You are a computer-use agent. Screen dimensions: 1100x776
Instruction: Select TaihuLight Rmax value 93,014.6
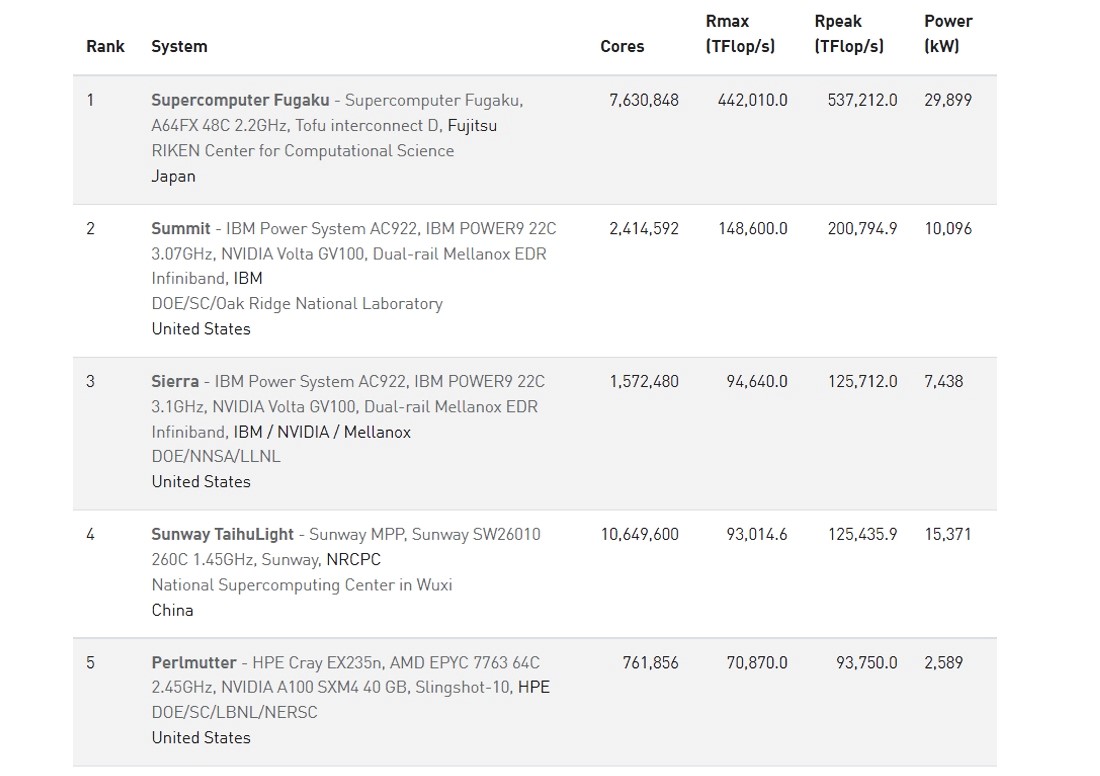[x=757, y=535]
